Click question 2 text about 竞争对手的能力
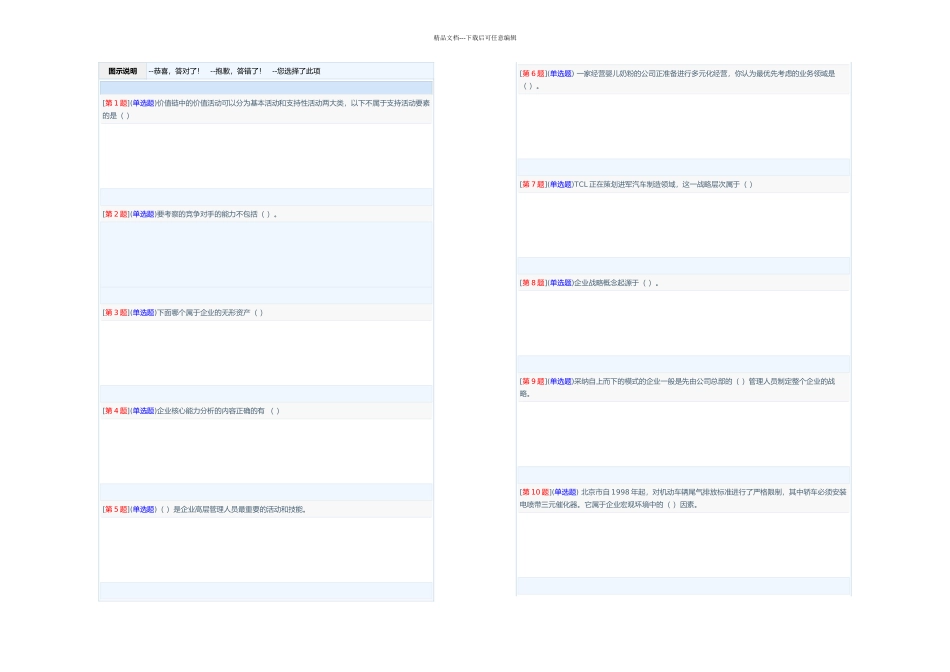Image resolution: width=950 pixels, height=672 pixels. point(217,215)
